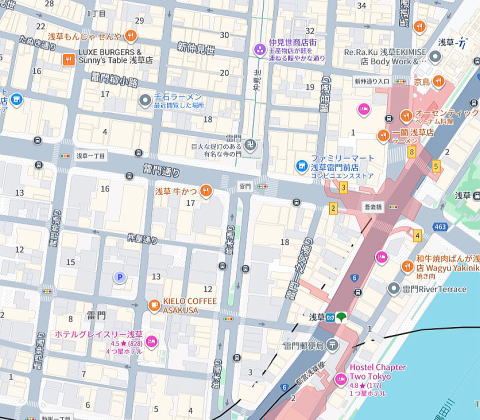Image resolution: width=480 pixels, height=420 pixels.
Task: Open the 仲見世商店街 shopping street marker
Action: pyautogui.click(x=260, y=50)
